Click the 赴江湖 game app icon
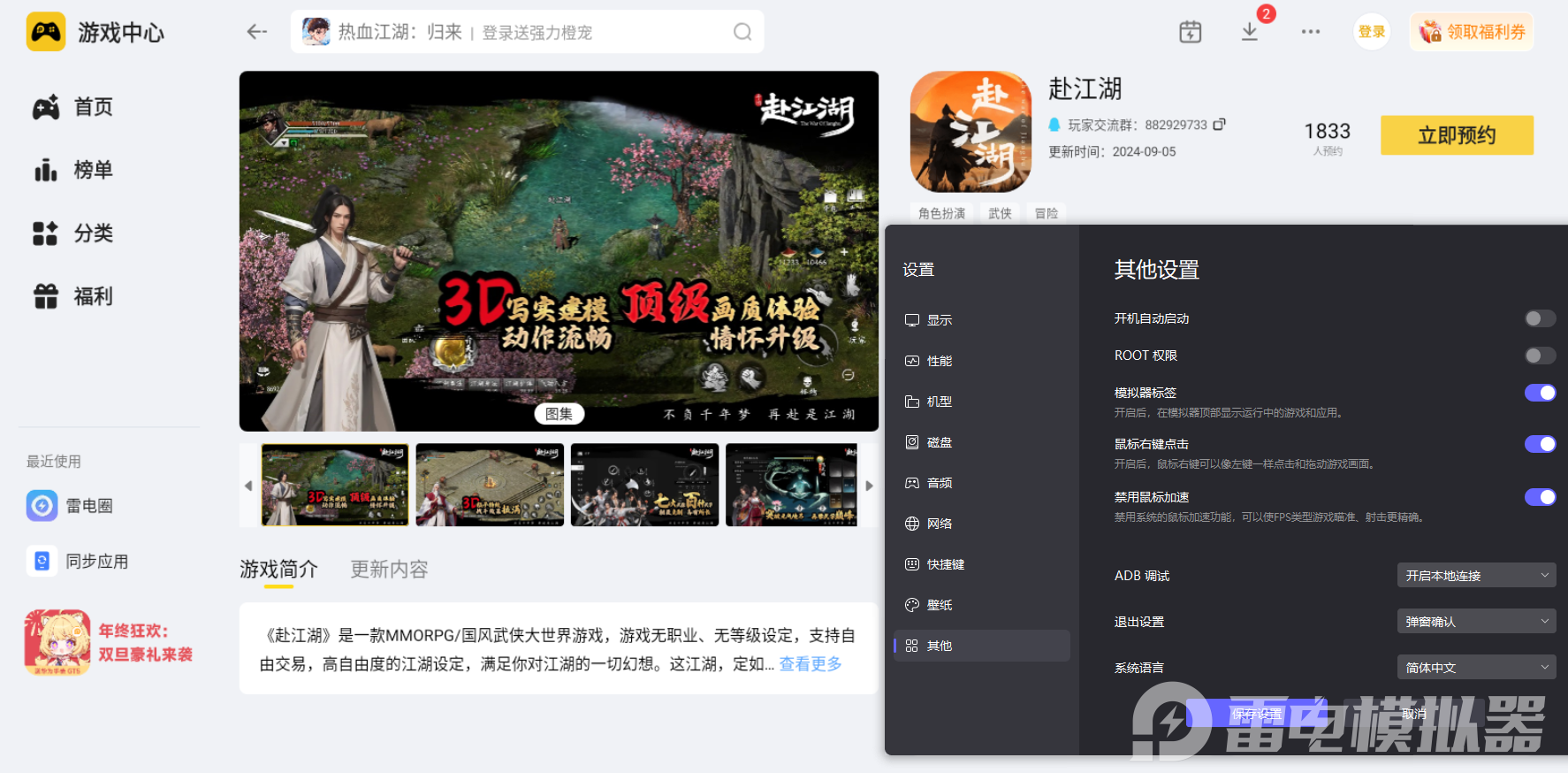The width and height of the screenshot is (1568, 773). coord(970,132)
